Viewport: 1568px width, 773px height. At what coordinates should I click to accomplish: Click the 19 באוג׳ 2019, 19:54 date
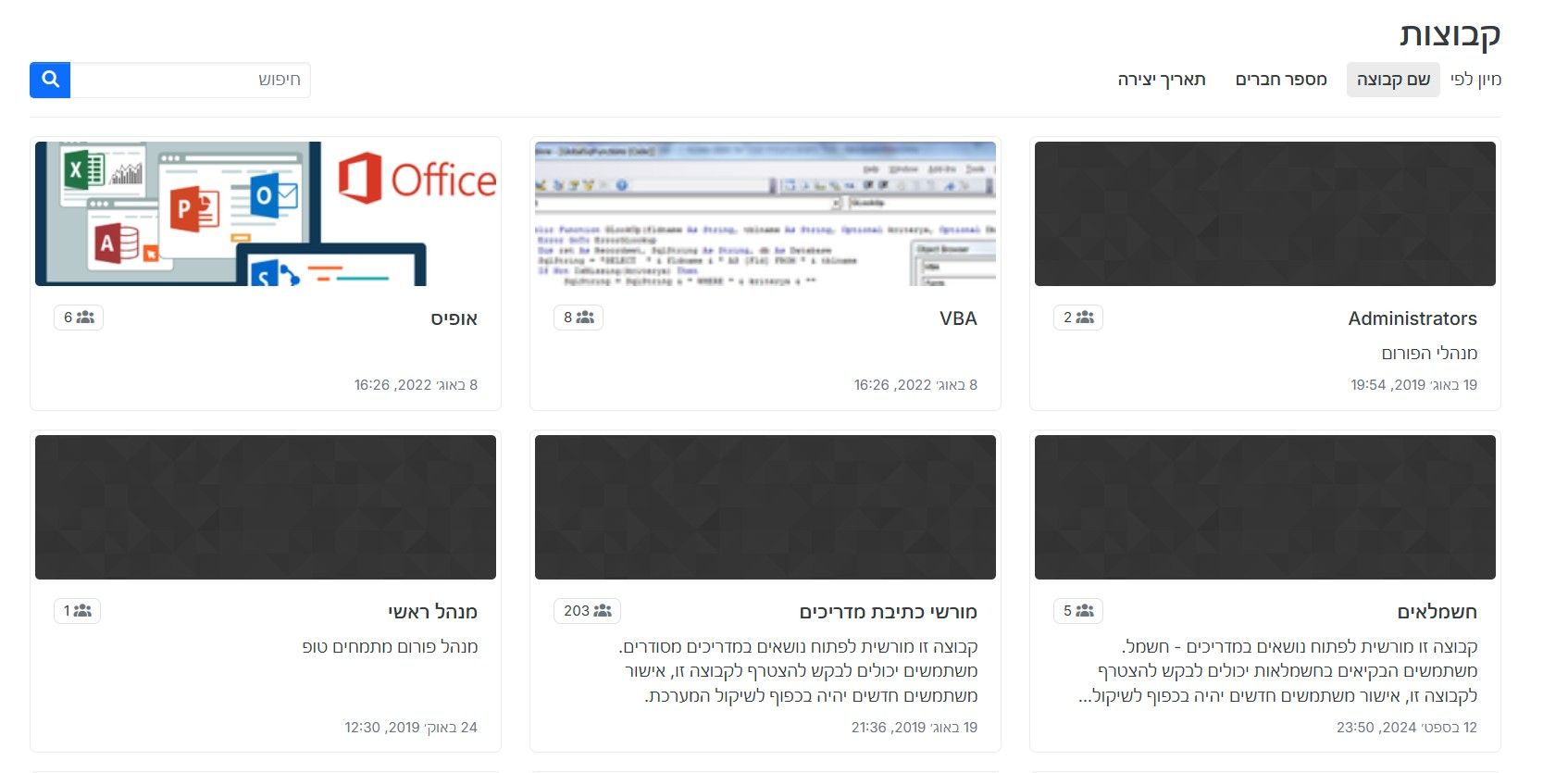pyautogui.click(x=1413, y=385)
